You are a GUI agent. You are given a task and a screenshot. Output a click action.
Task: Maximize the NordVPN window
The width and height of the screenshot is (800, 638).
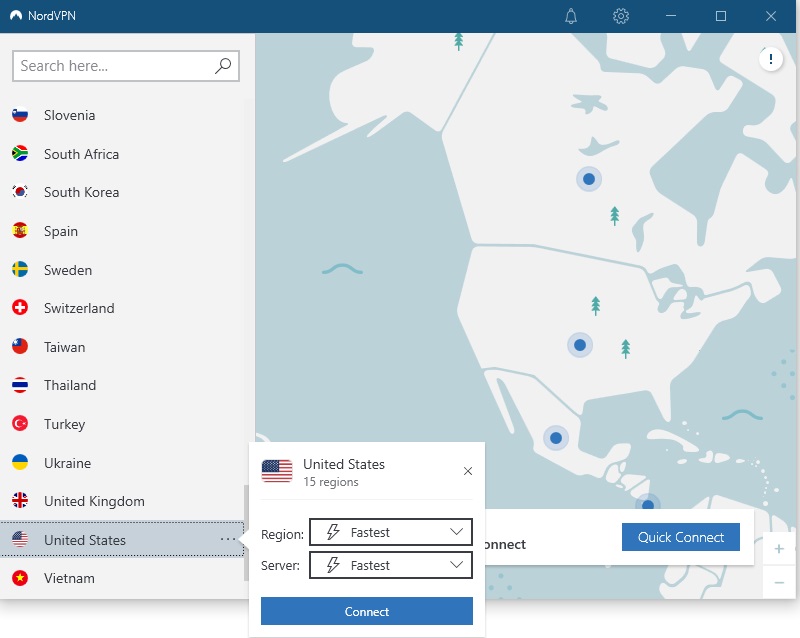[720, 16]
